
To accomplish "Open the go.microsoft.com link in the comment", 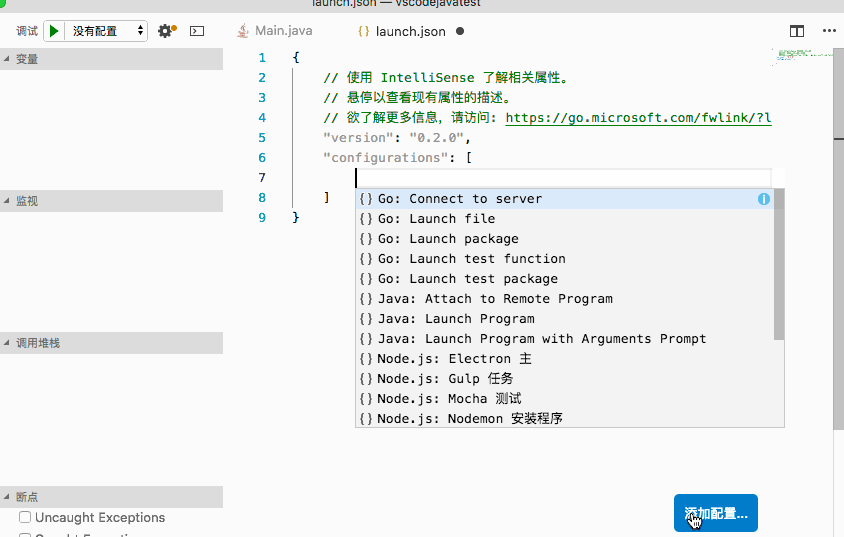I will 638,118.
